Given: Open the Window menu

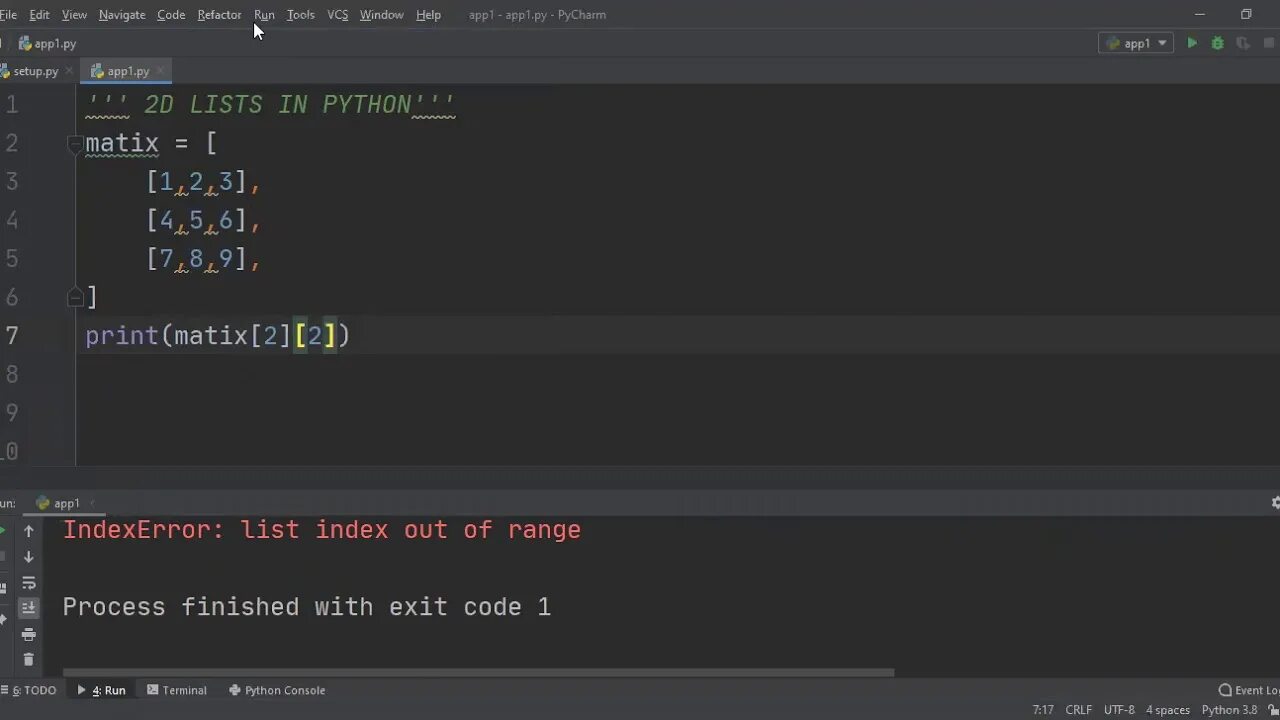Looking at the screenshot, I should point(381,15).
